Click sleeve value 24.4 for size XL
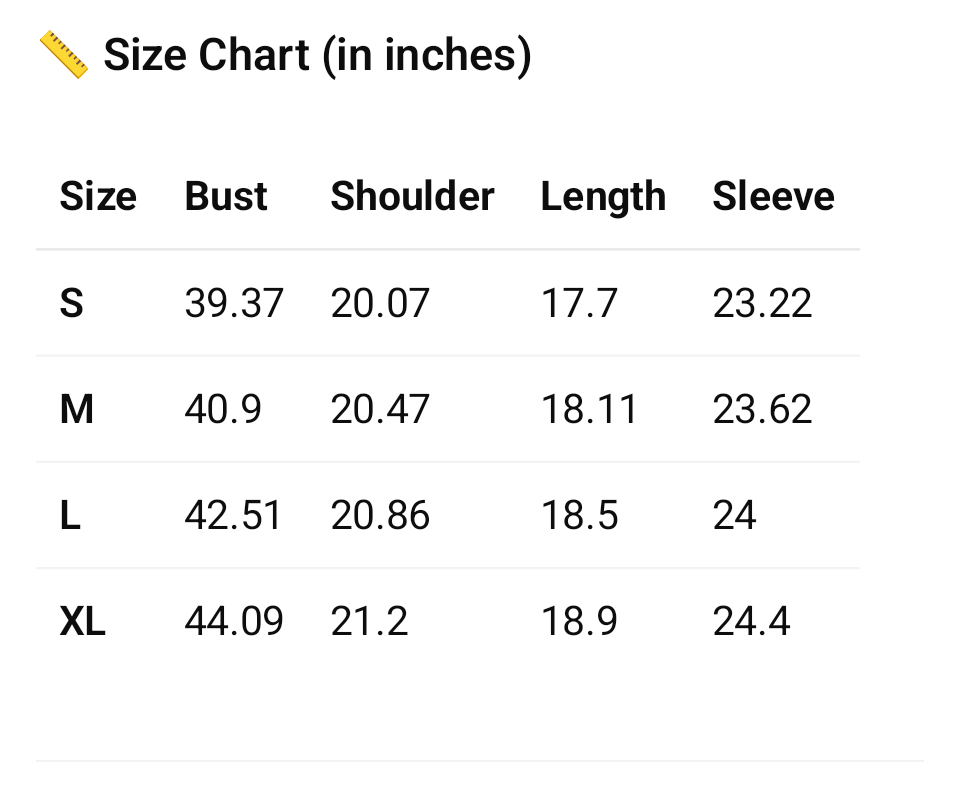This screenshot has width=959, height=789. click(x=751, y=622)
